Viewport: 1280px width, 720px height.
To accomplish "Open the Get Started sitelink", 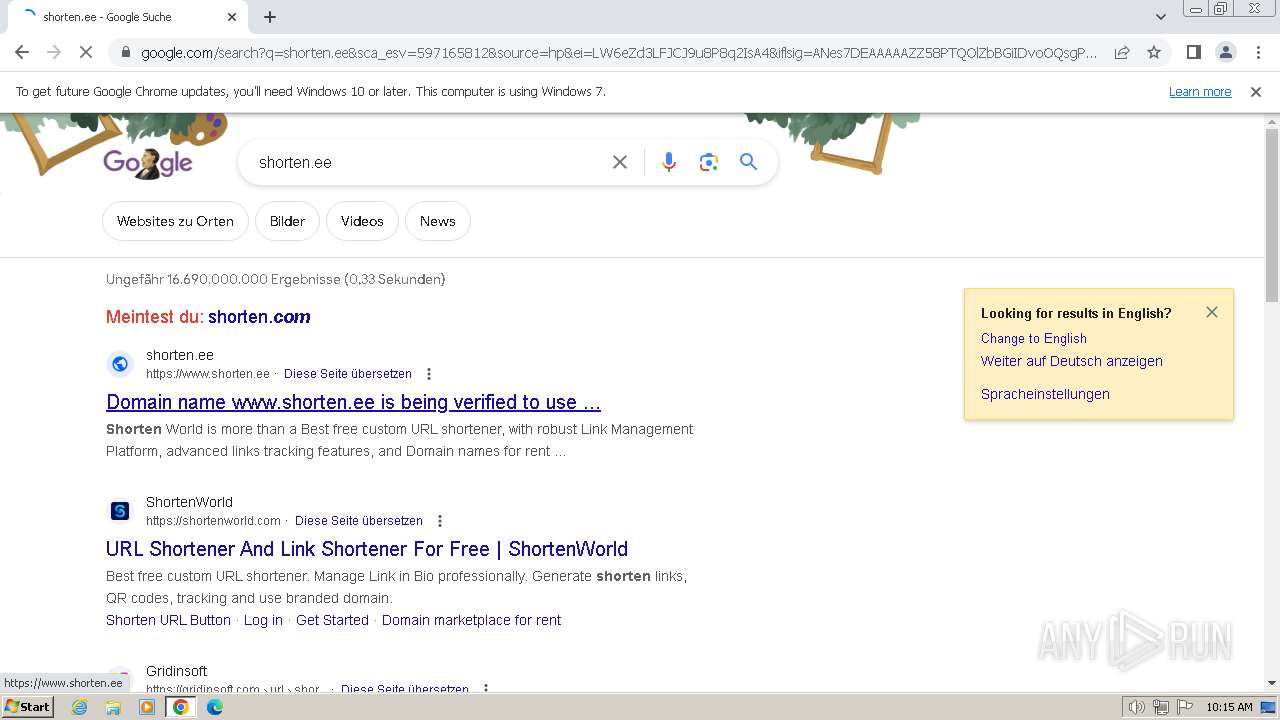I will pyautogui.click(x=332, y=620).
